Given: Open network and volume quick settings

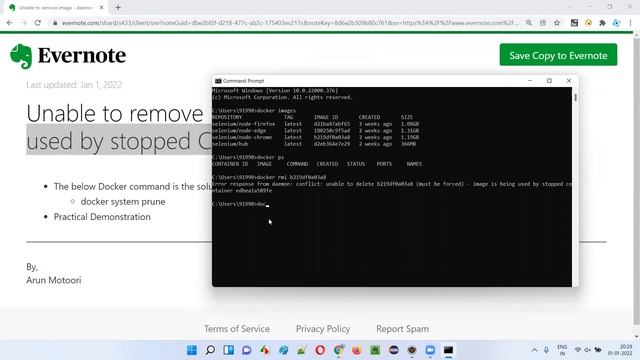Looking at the screenshot, I should (588, 350).
